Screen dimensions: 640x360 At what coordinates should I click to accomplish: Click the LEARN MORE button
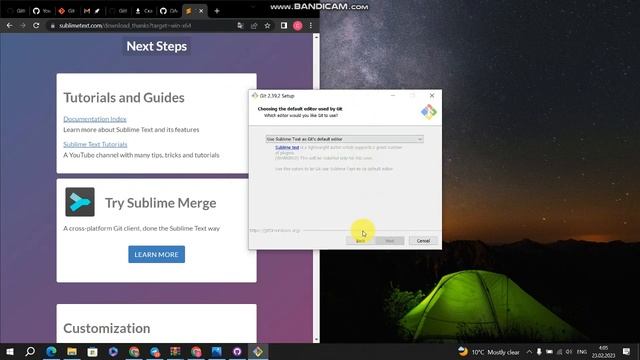tap(156, 254)
